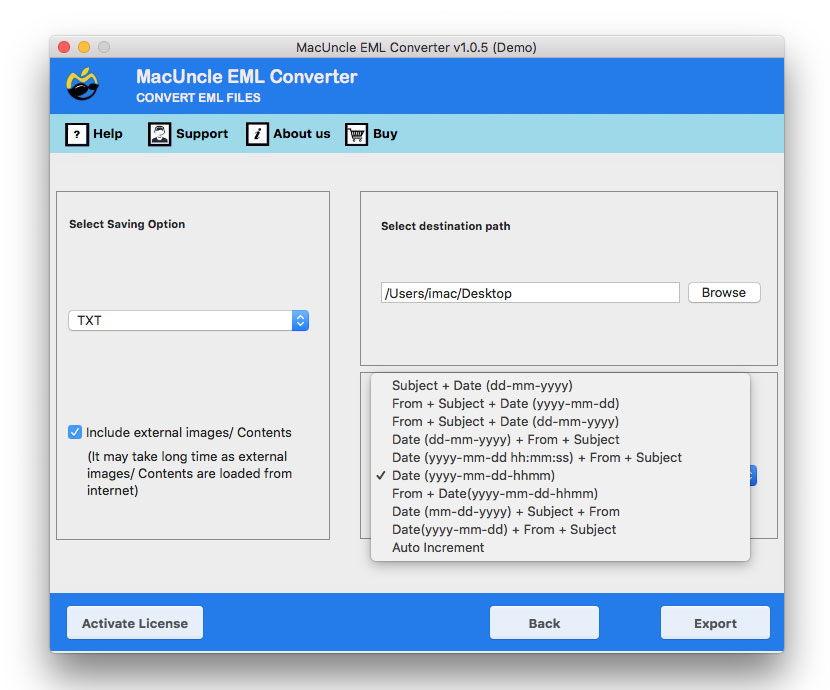Click the file naming dropdown arrow
Viewport: 830px width, 690px height.
[752, 476]
